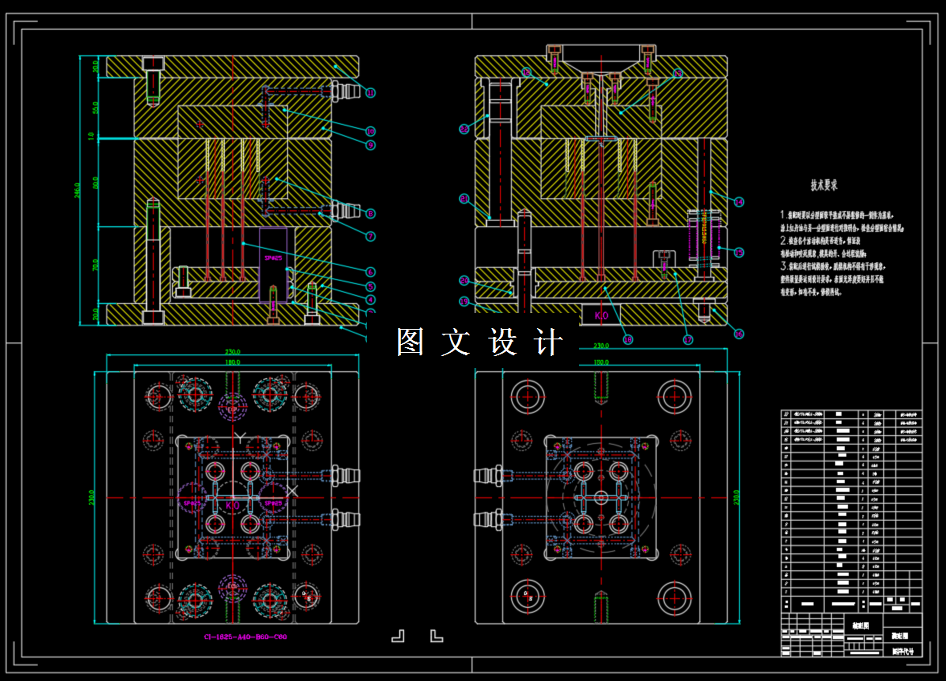Select row 22 of the parts list table

point(851,414)
